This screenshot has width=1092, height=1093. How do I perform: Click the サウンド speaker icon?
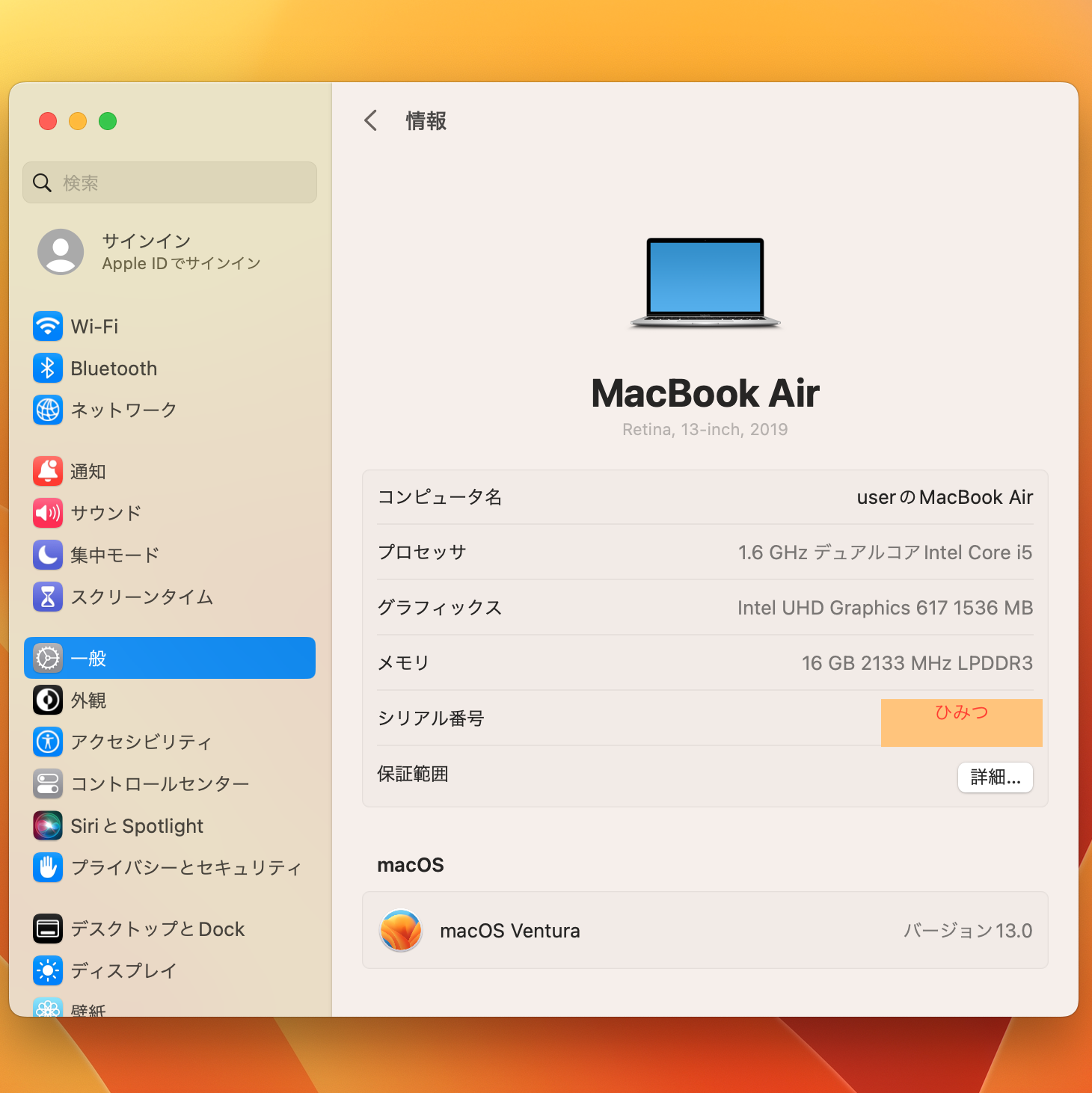pos(48,513)
